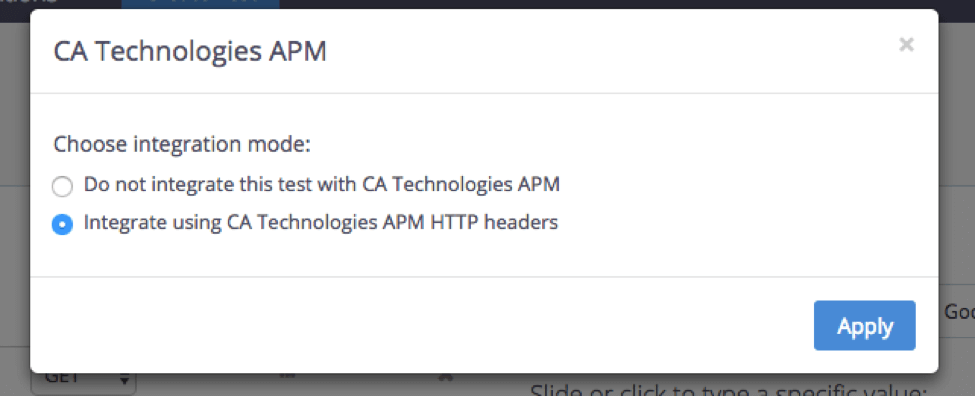Click the 'Integrate using CA Technologies APM HTTP headers' label
Image resolution: width=975 pixels, height=396 pixels.
321,223
